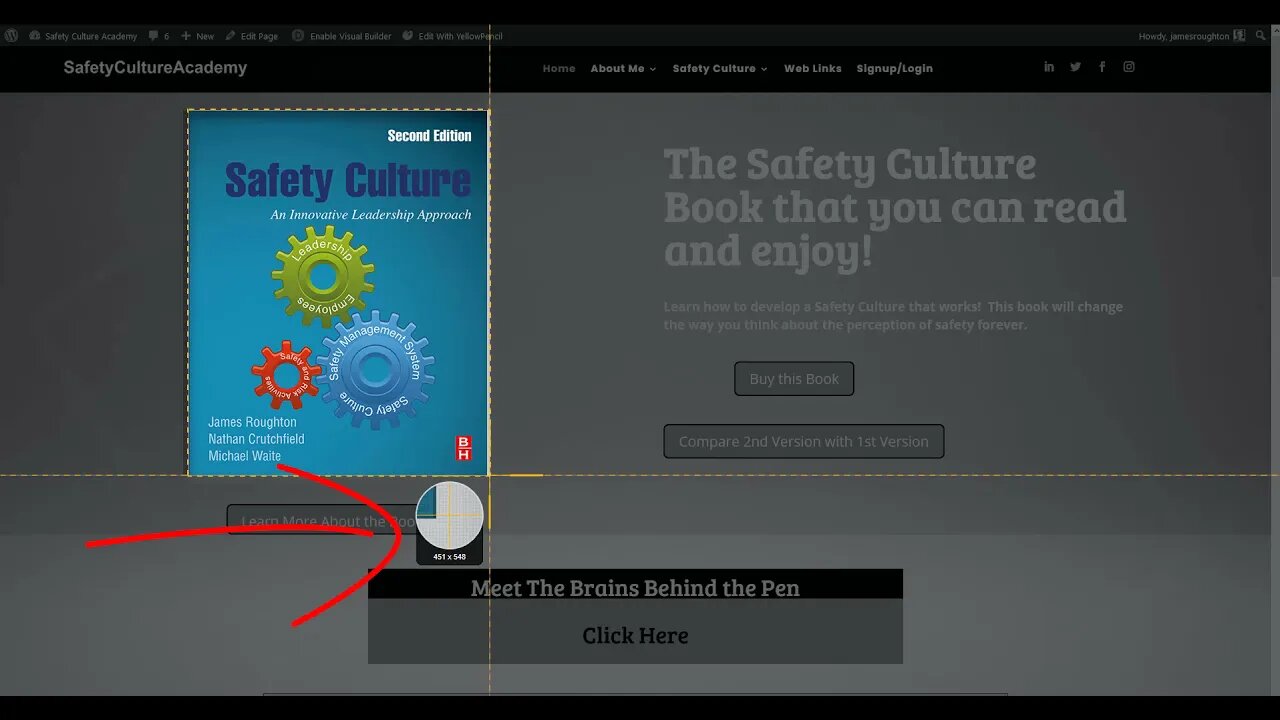Image resolution: width=1280 pixels, height=720 pixels.
Task: Click Compare 2nd Version with 1st Version
Action: pyautogui.click(x=804, y=441)
